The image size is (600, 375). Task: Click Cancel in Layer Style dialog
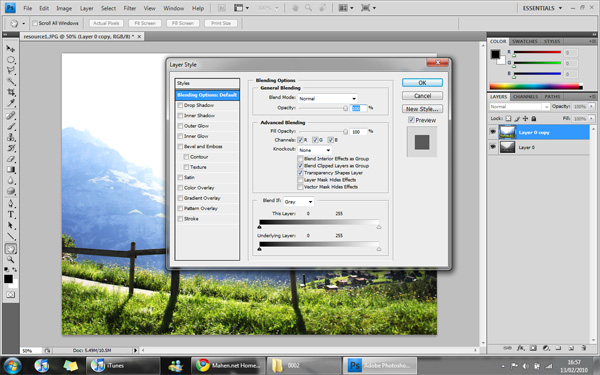click(422, 96)
